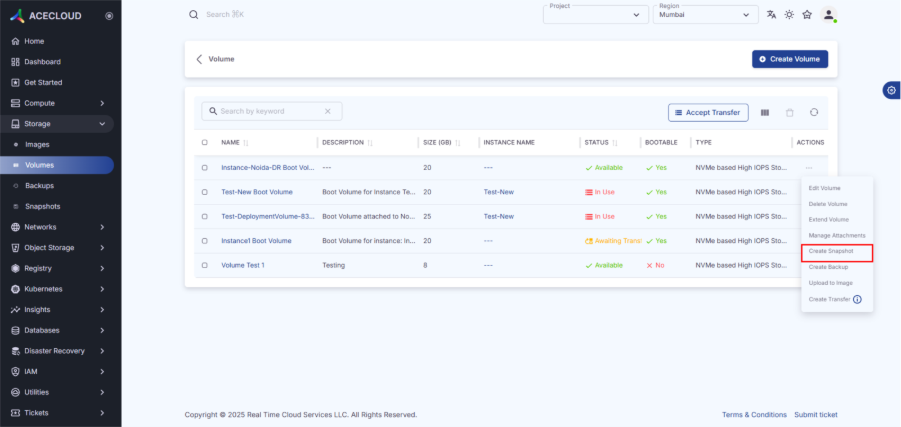Select the Test-New Boot Volume row checkbox
Screen dimensions: 901x427
point(205,192)
